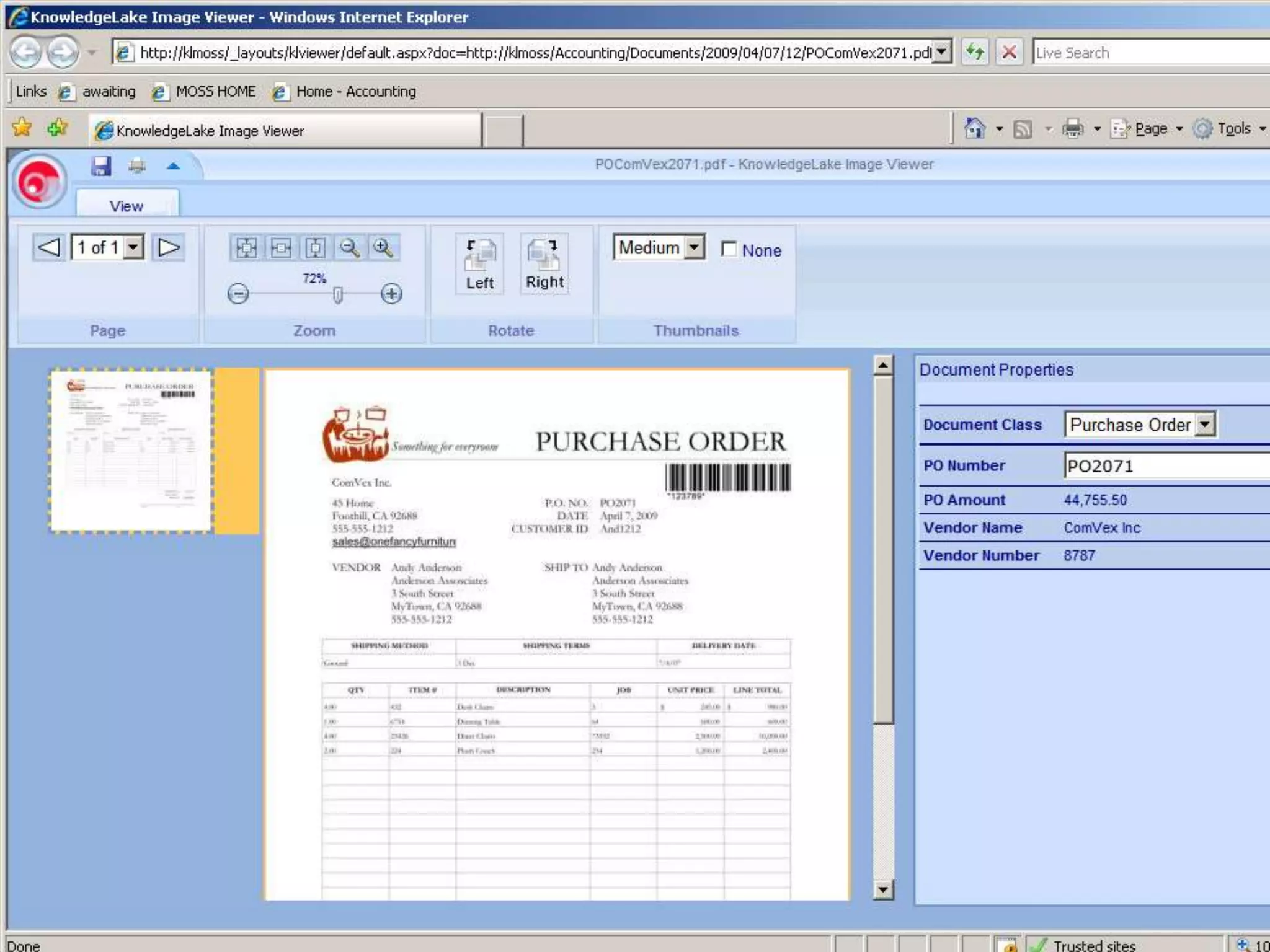
Task: Rotate the document Right
Action: pyautogui.click(x=544, y=264)
